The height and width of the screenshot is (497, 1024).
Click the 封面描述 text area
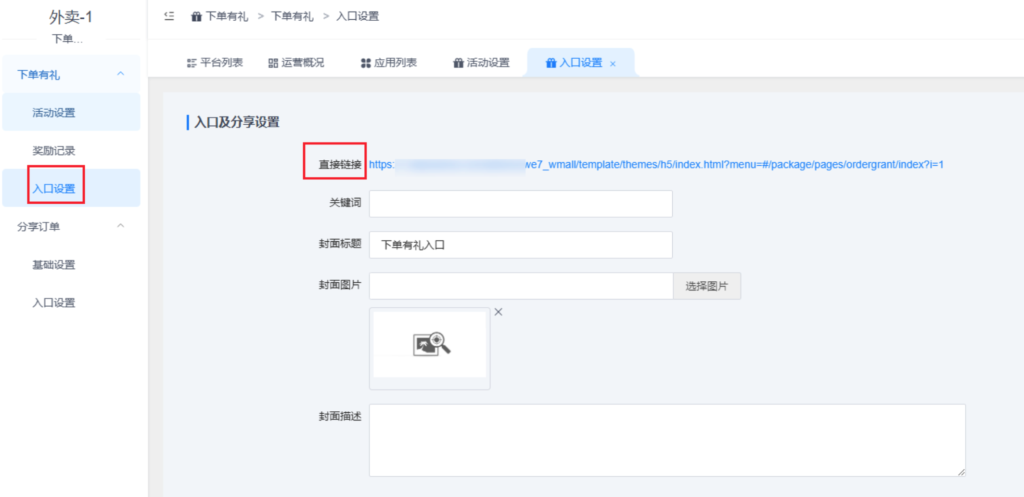(666, 440)
